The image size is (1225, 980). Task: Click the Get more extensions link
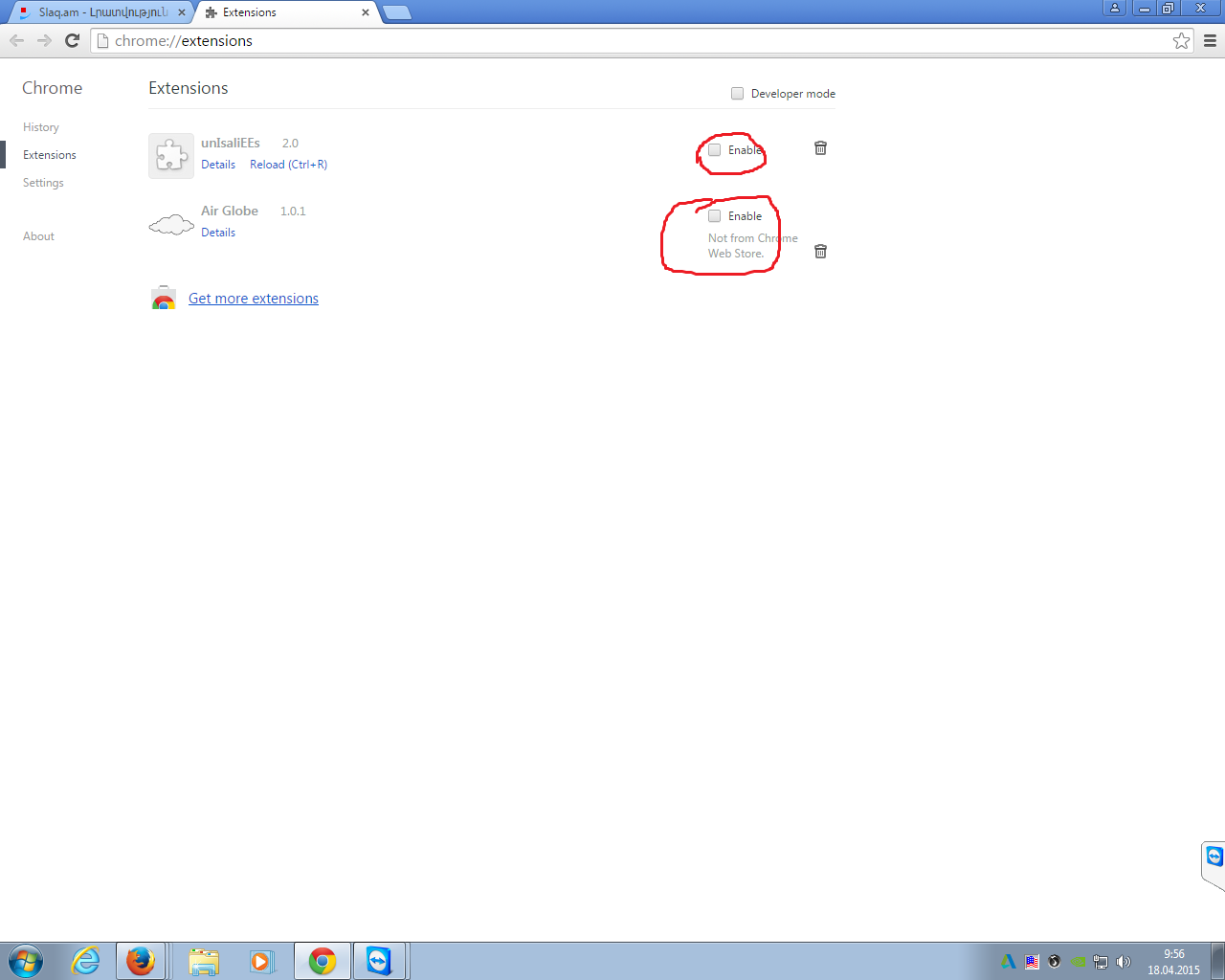click(254, 299)
